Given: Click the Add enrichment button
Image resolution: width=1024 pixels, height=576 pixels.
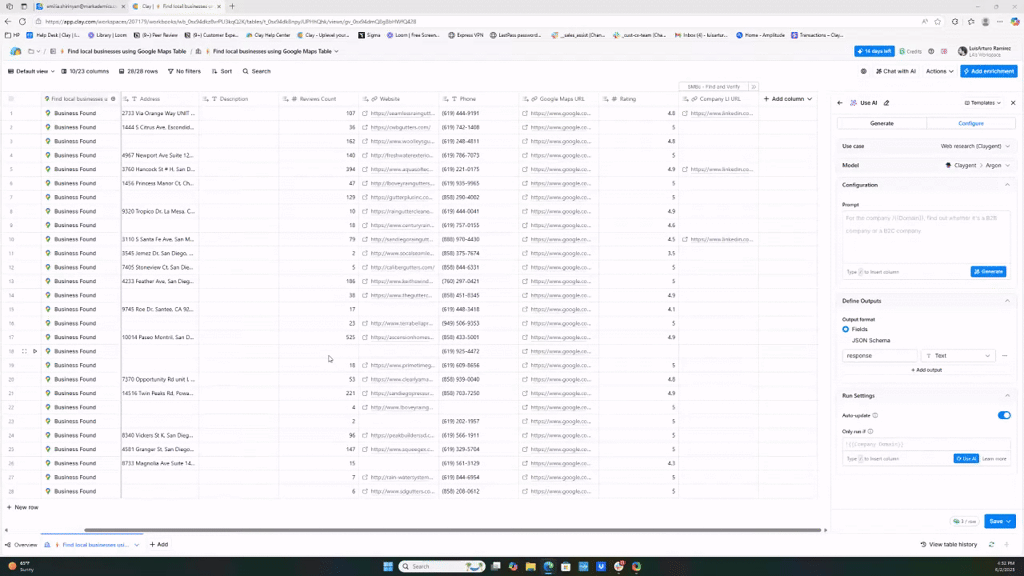Looking at the screenshot, I should click(988, 71).
